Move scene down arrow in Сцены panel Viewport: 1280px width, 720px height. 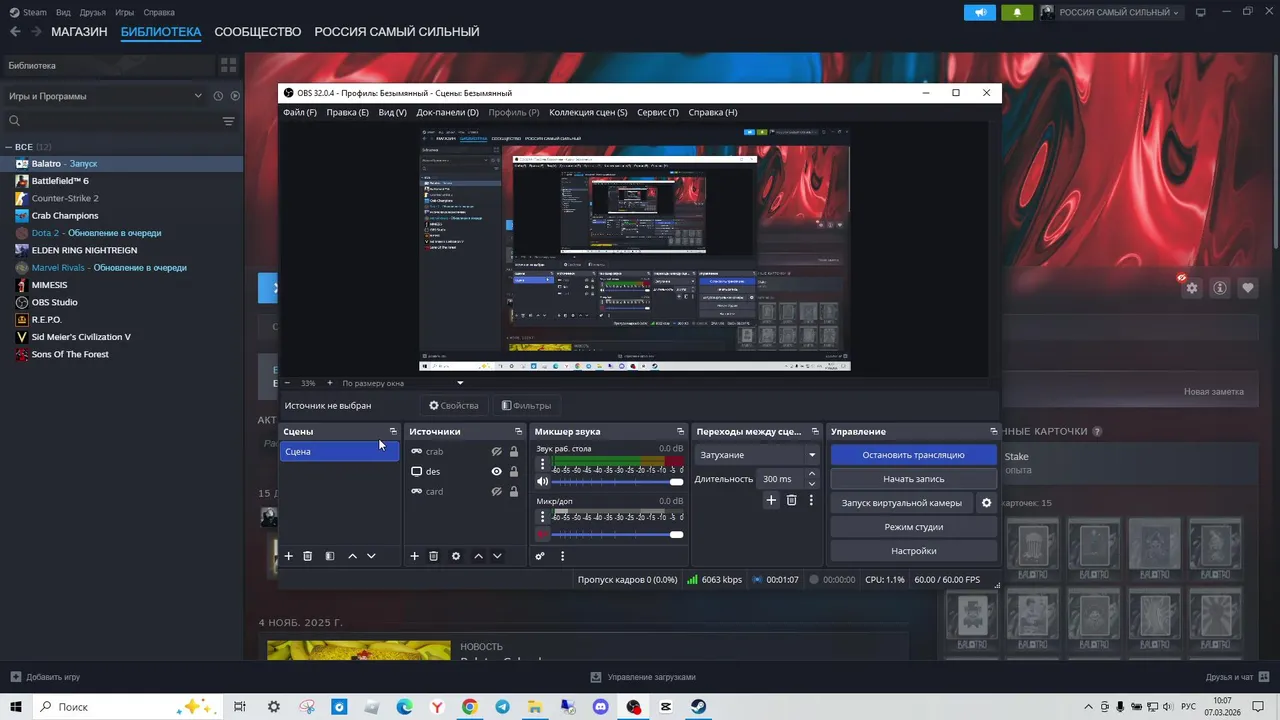[371, 556]
